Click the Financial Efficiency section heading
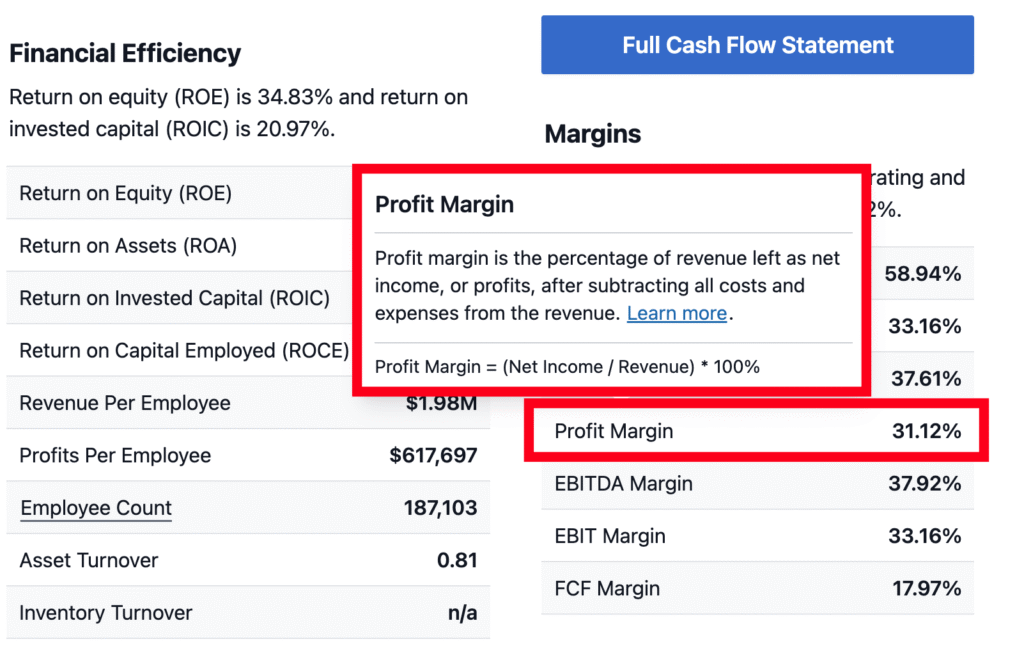The image size is (1024, 669). (125, 53)
